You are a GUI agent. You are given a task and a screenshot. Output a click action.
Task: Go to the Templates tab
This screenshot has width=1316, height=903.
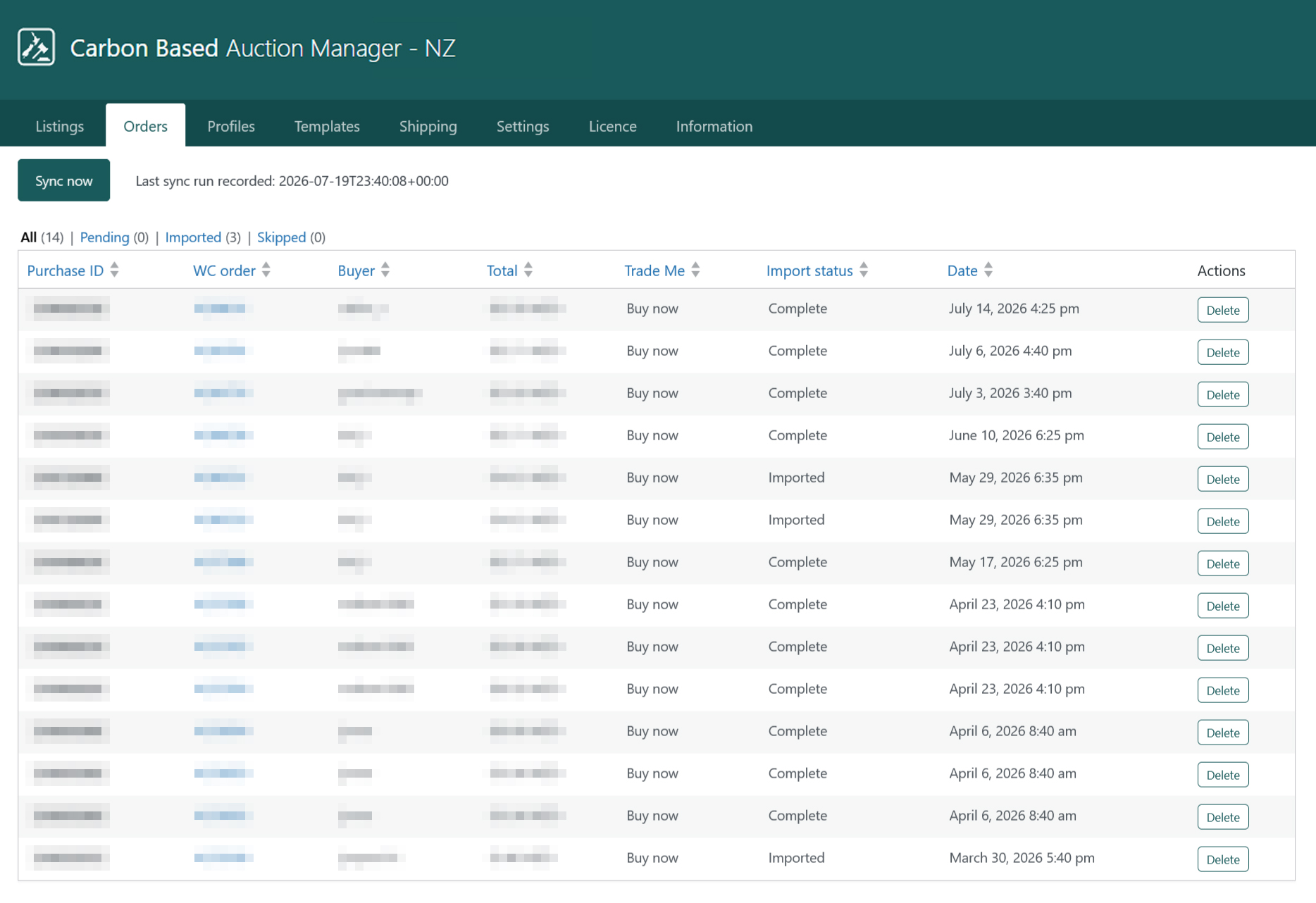pos(327,126)
